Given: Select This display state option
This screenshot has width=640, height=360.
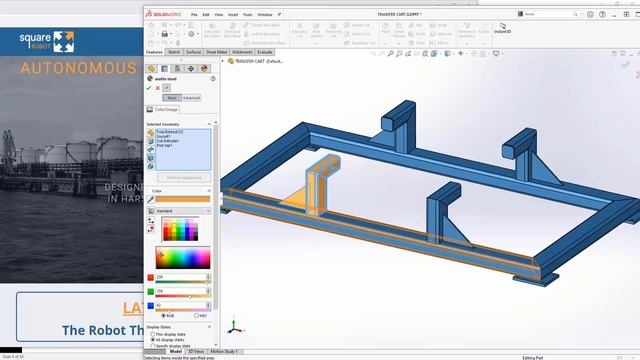Looking at the screenshot, I should pos(153,334).
